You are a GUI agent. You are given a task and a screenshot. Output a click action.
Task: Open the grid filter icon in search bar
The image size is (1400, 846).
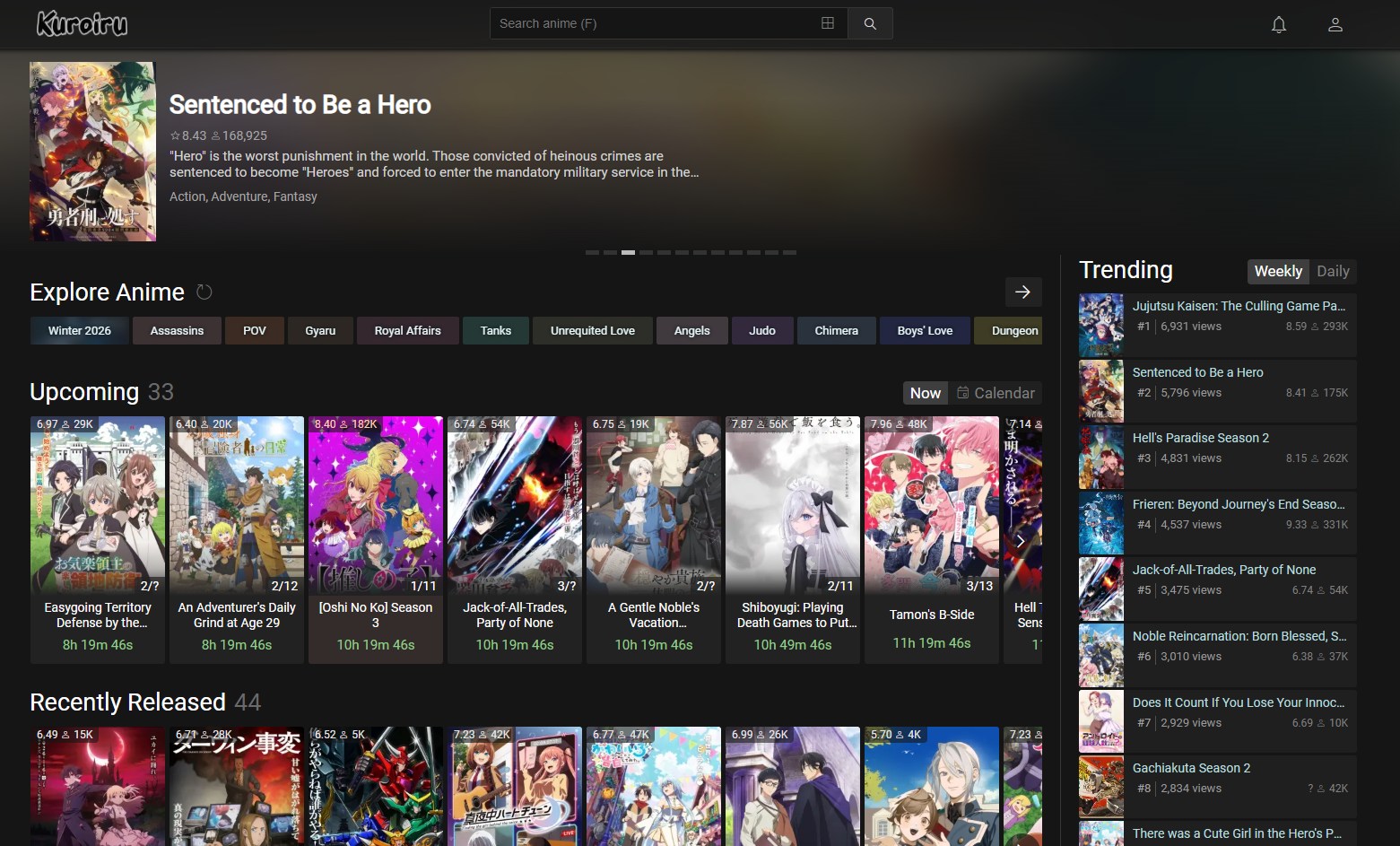(x=828, y=23)
